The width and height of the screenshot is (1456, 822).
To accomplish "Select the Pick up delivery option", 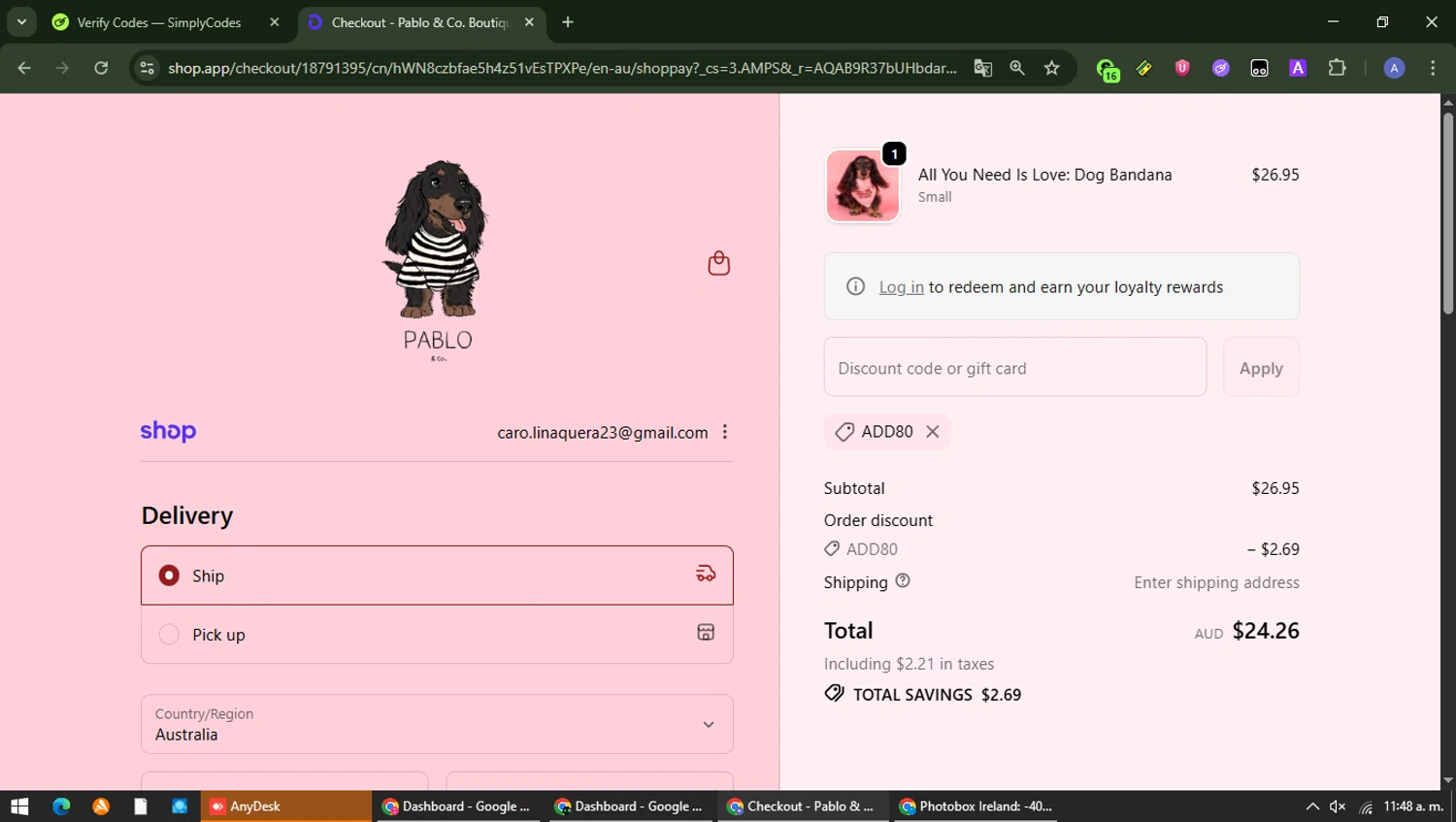I will [437, 635].
